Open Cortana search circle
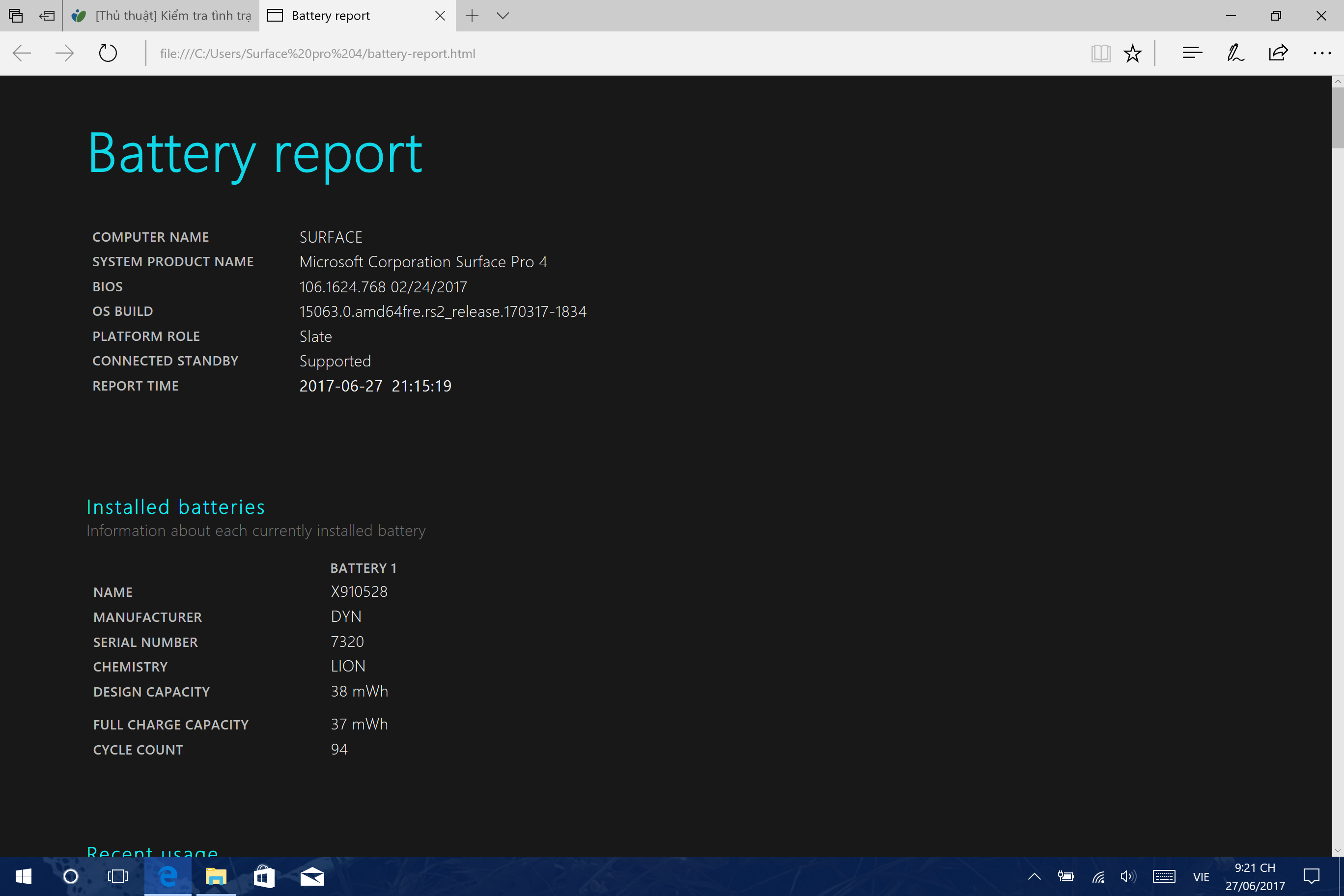This screenshot has width=1344, height=896. click(71, 876)
